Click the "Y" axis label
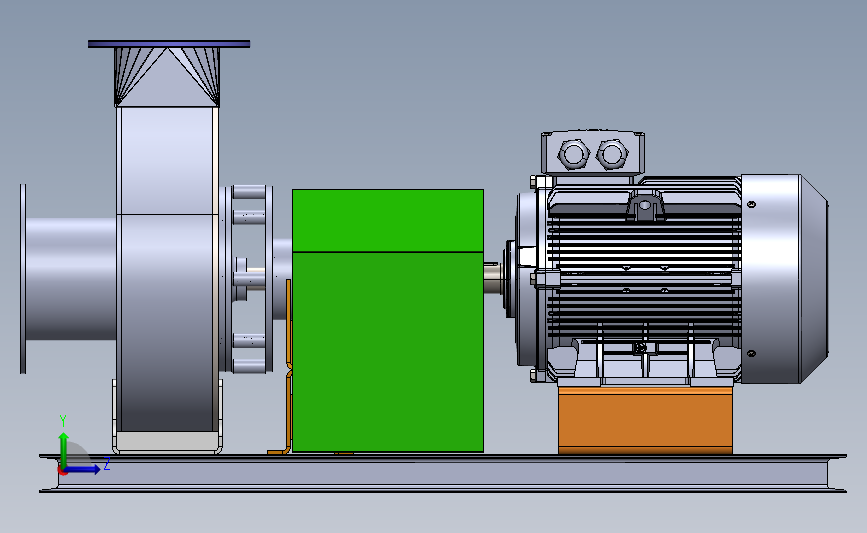The image size is (867, 533). (x=63, y=421)
